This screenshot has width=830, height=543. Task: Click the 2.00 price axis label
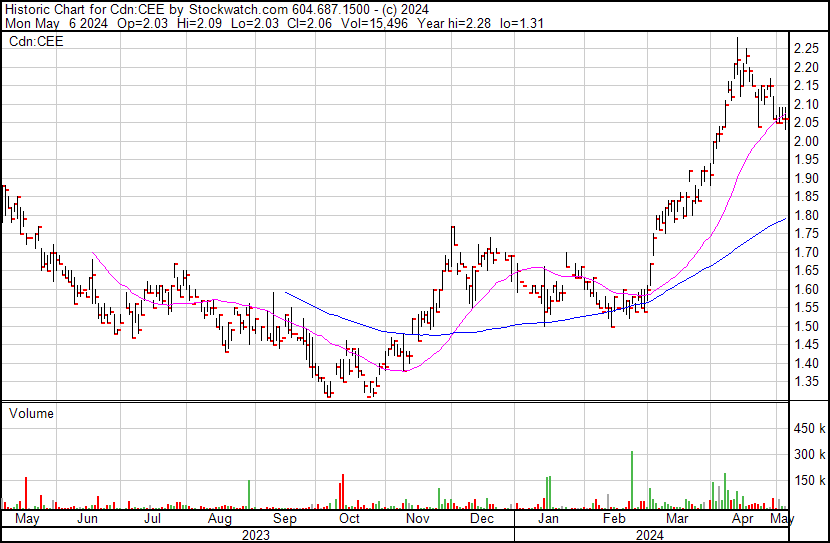tap(806, 141)
